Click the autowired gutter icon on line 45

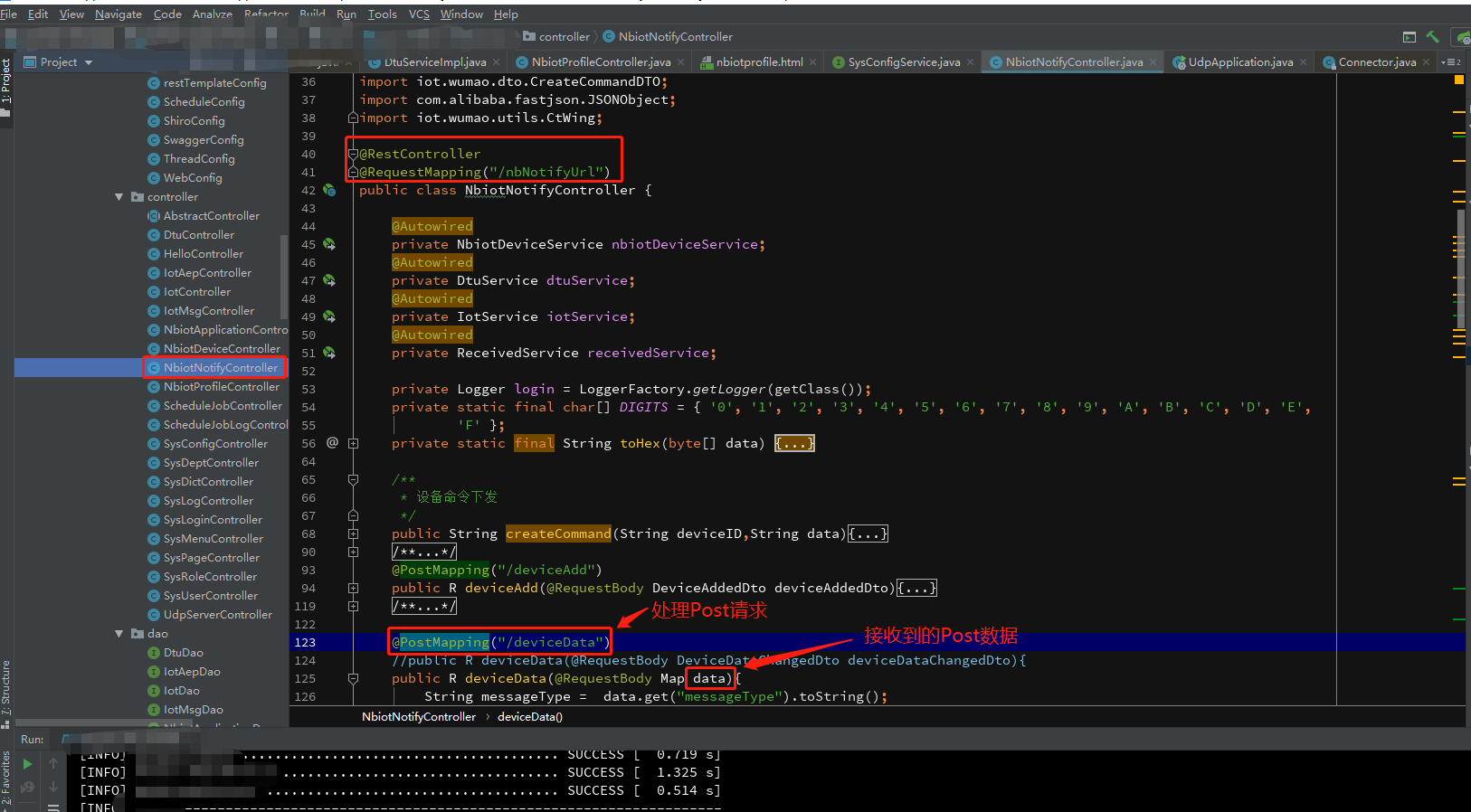(x=329, y=244)
